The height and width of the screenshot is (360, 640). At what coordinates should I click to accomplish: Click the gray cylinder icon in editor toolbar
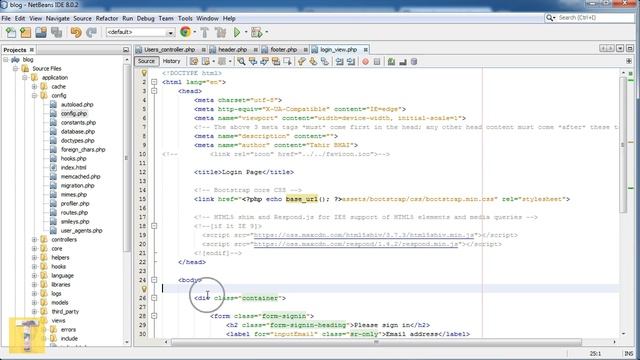(414, 62)
